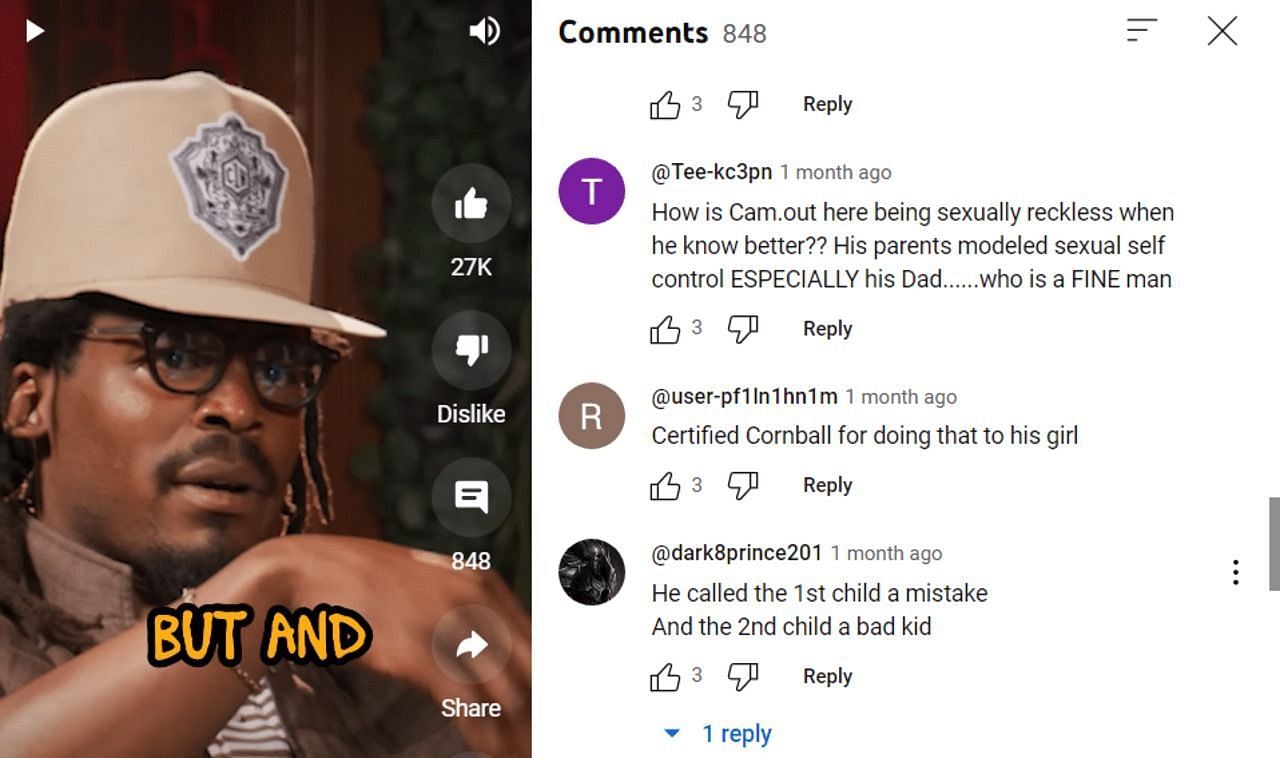Click the purple T avatar of @Tee-kc3pn
Screen dimensions: 1280x758
pos(592,191)
